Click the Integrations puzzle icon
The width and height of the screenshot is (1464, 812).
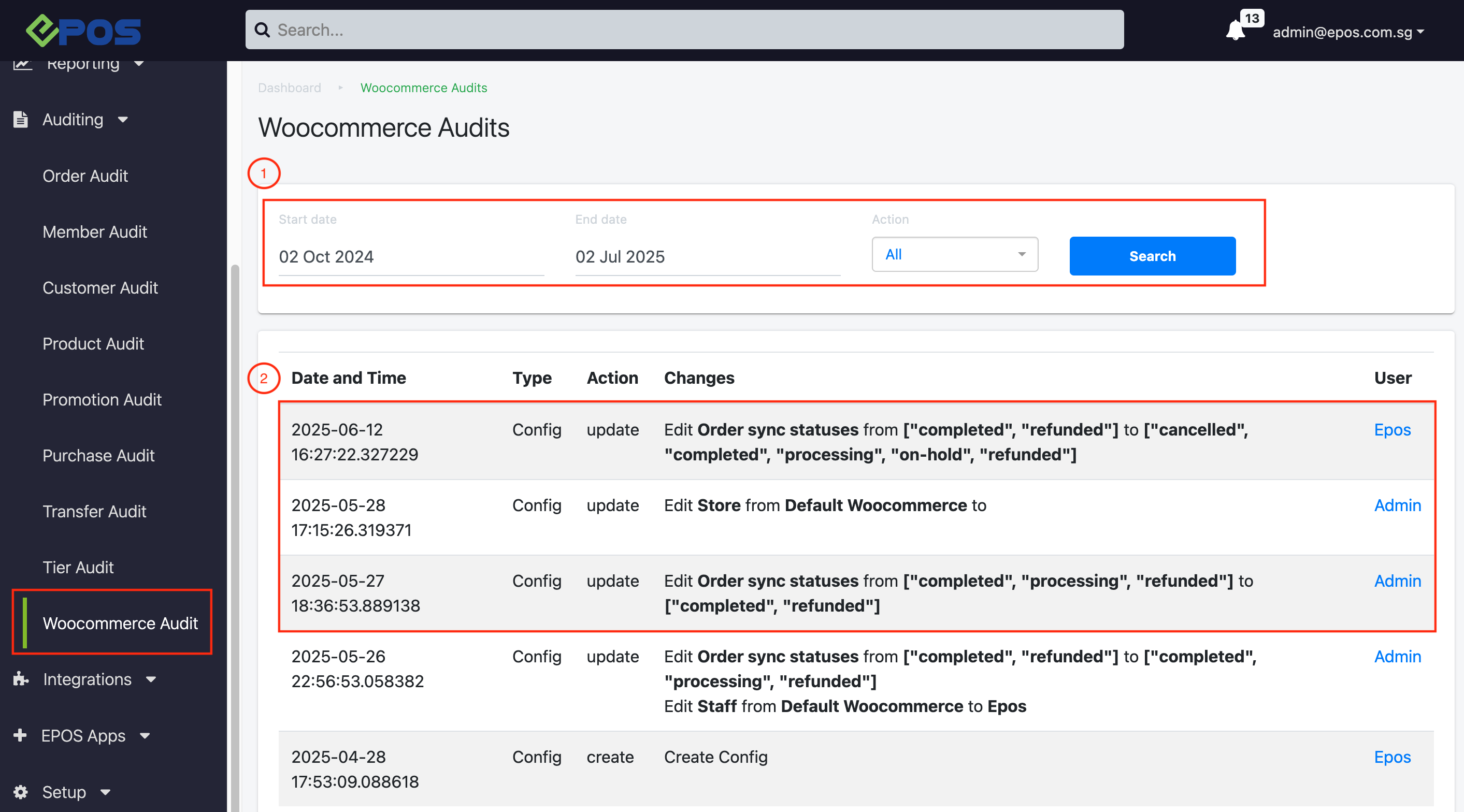[20, 679]
